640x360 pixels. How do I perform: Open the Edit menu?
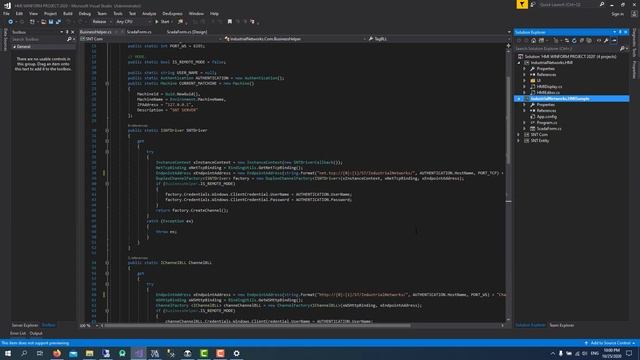click(19, 13)
